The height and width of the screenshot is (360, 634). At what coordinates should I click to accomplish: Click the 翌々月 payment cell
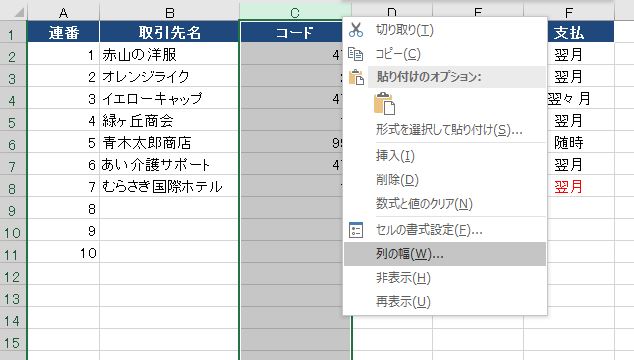coord(581,98)
